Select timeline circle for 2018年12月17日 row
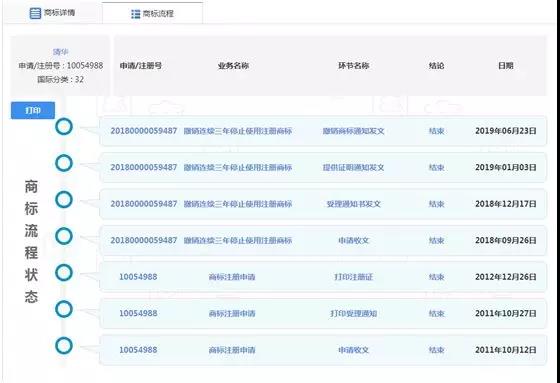The width and height of the screenshot is (560, 383). coord(64,199)
